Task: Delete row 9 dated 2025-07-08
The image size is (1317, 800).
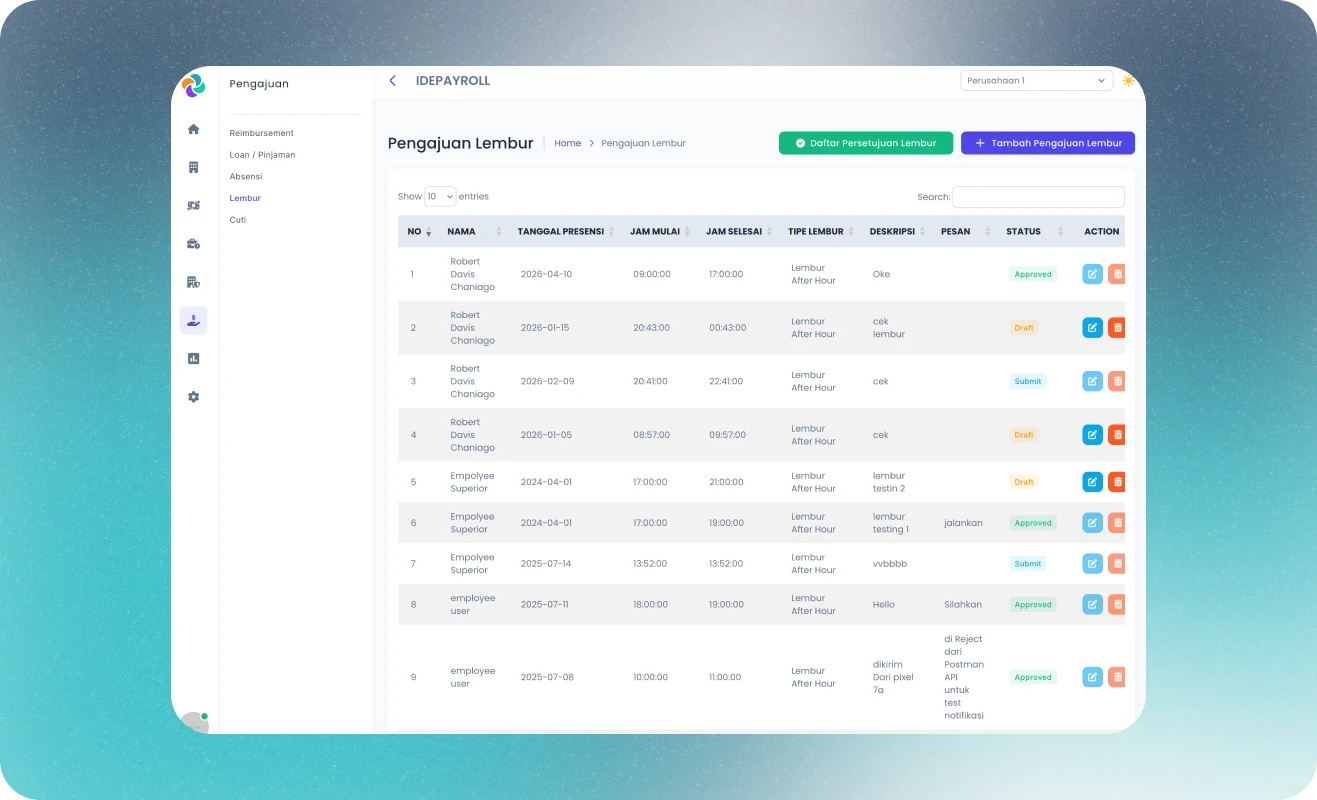Action: pos(1117,677)
